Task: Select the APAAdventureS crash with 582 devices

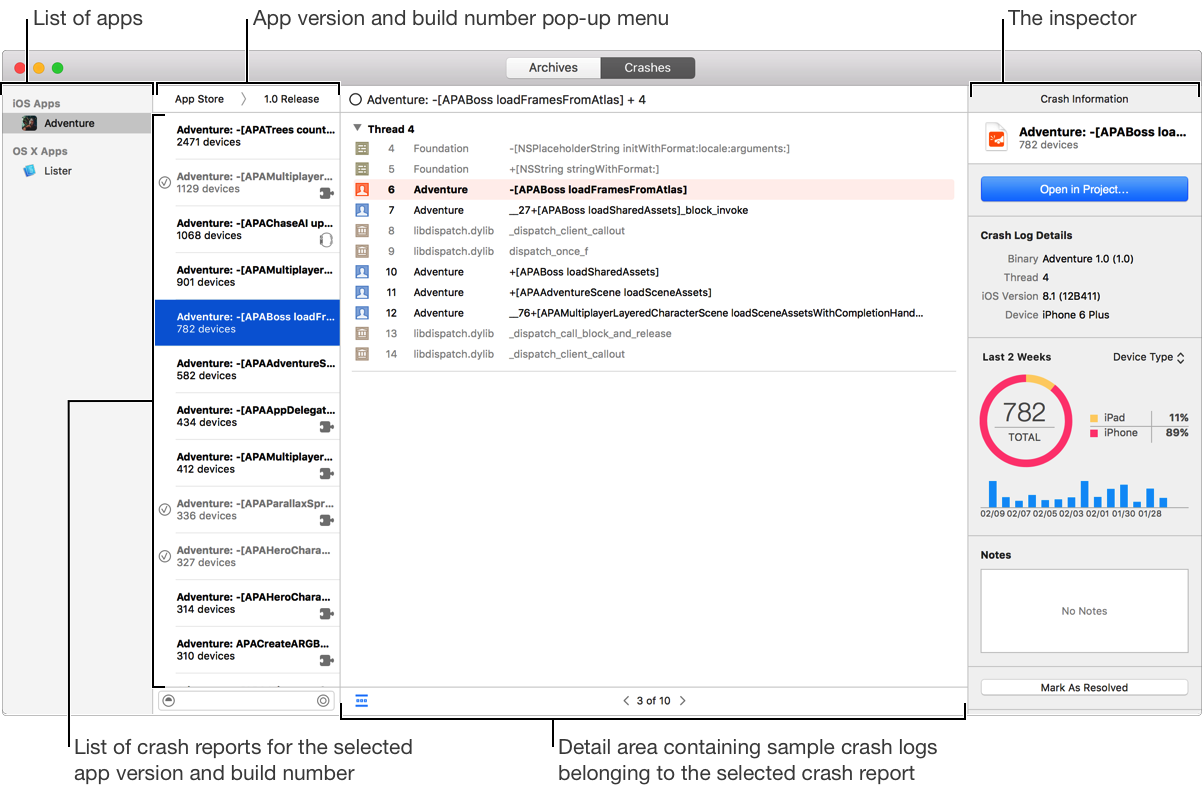Action: coord(247,370)
